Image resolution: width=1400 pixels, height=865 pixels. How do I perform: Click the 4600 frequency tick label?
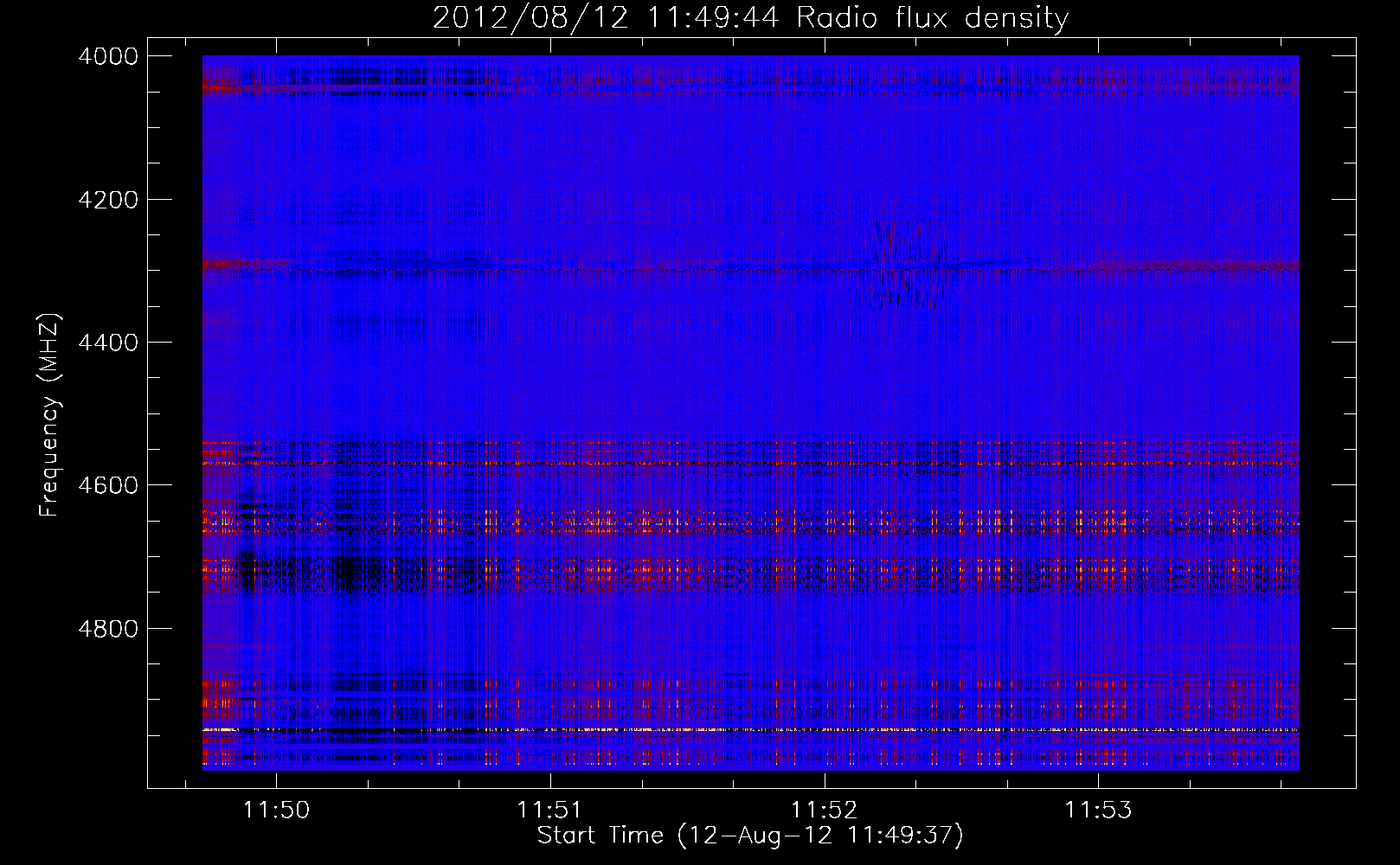tap(108, 485)
